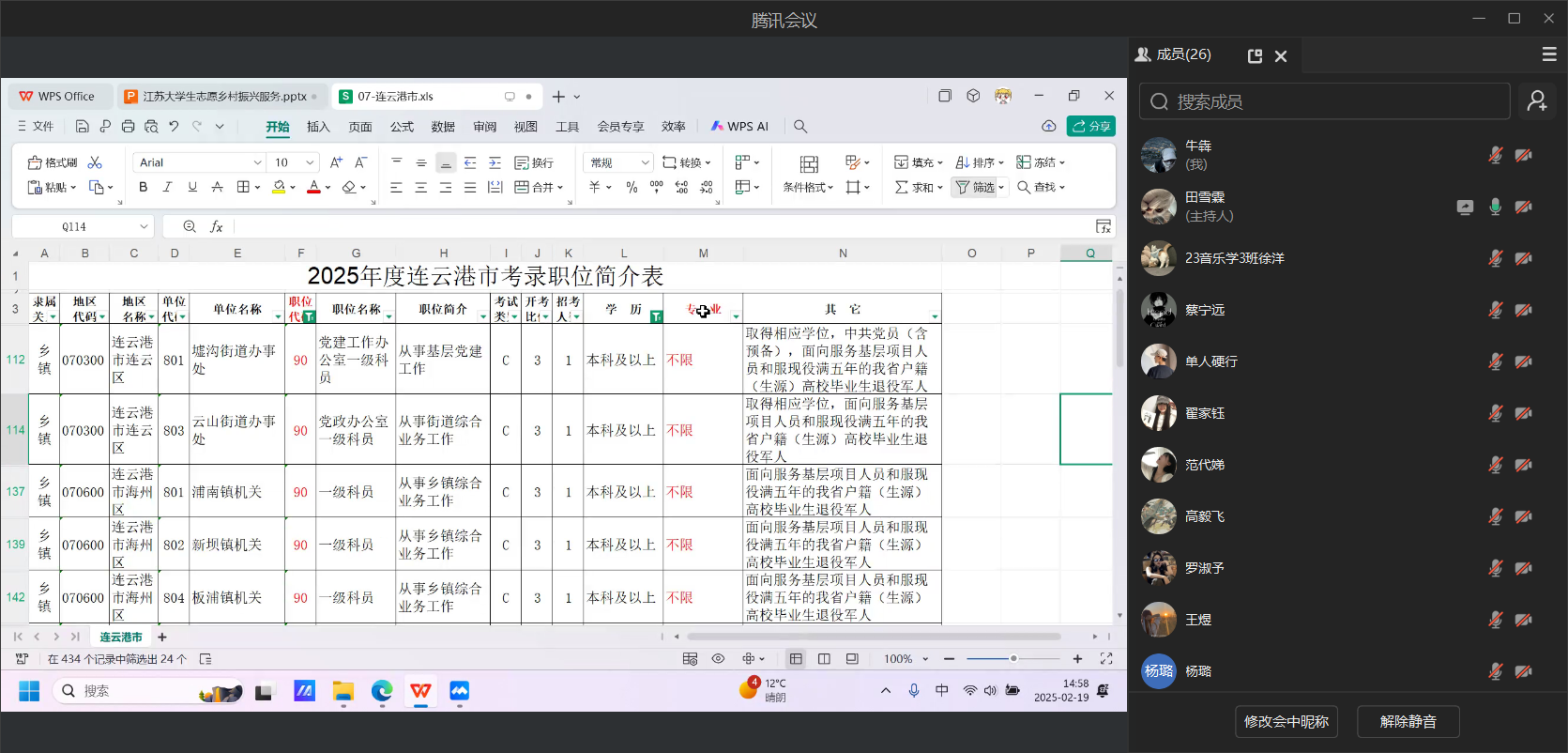The image size is (1568, 753).
Task: Toggle bold formatting in the ribbon
Action: coord(144,187)
